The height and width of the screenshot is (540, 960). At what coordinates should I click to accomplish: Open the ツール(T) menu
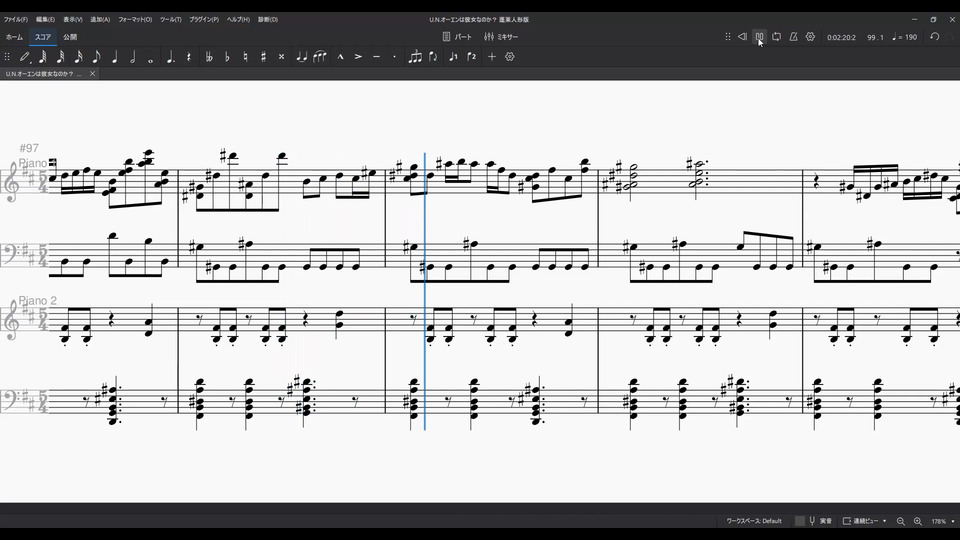(x=171, y=20)
